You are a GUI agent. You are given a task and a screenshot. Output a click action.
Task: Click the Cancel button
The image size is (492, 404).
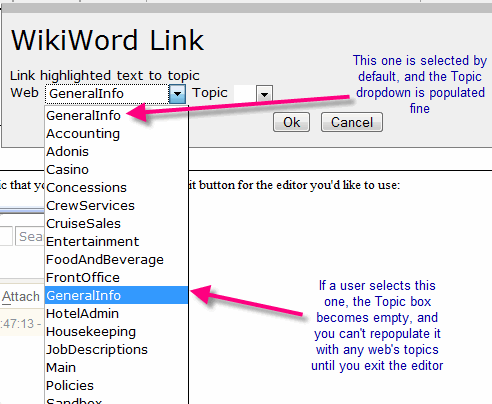[x=352, y=122]
